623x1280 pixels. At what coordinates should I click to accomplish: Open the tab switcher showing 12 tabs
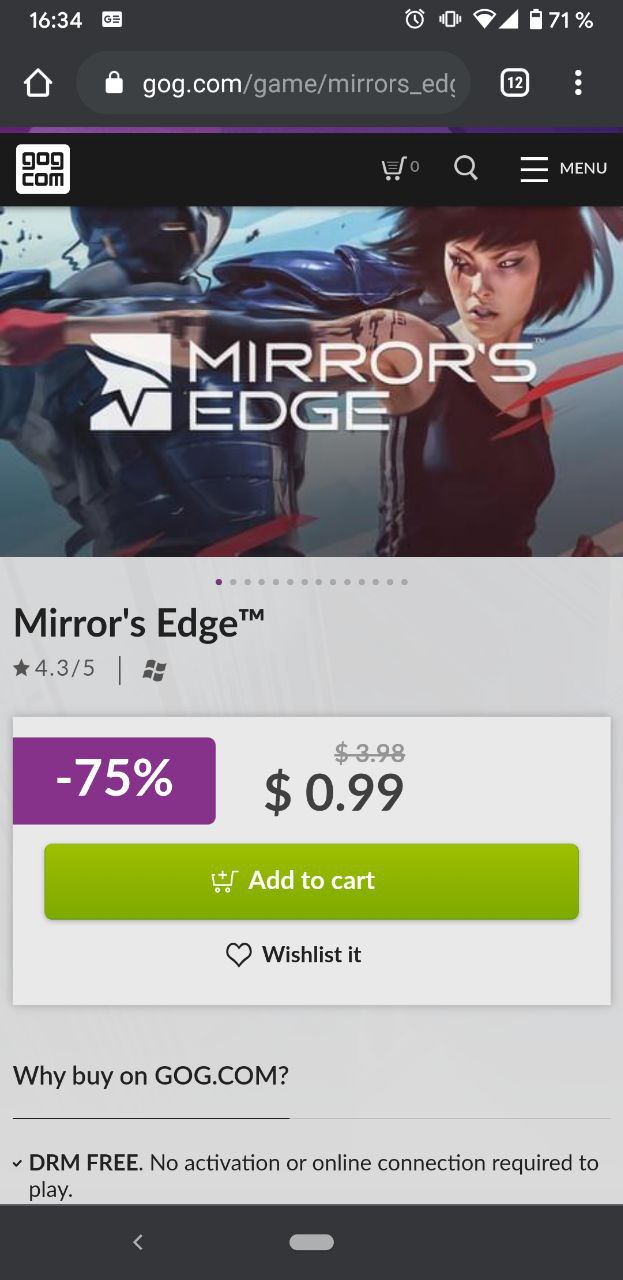click(514, 83)
